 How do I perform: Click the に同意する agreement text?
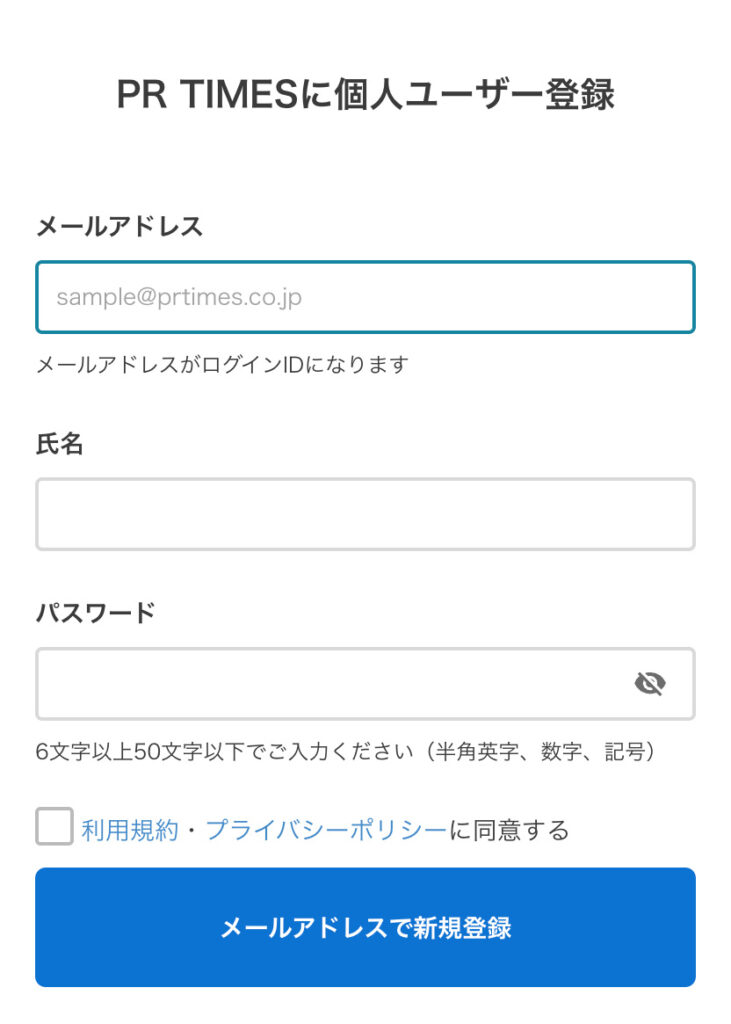click(x=509, y=830)
